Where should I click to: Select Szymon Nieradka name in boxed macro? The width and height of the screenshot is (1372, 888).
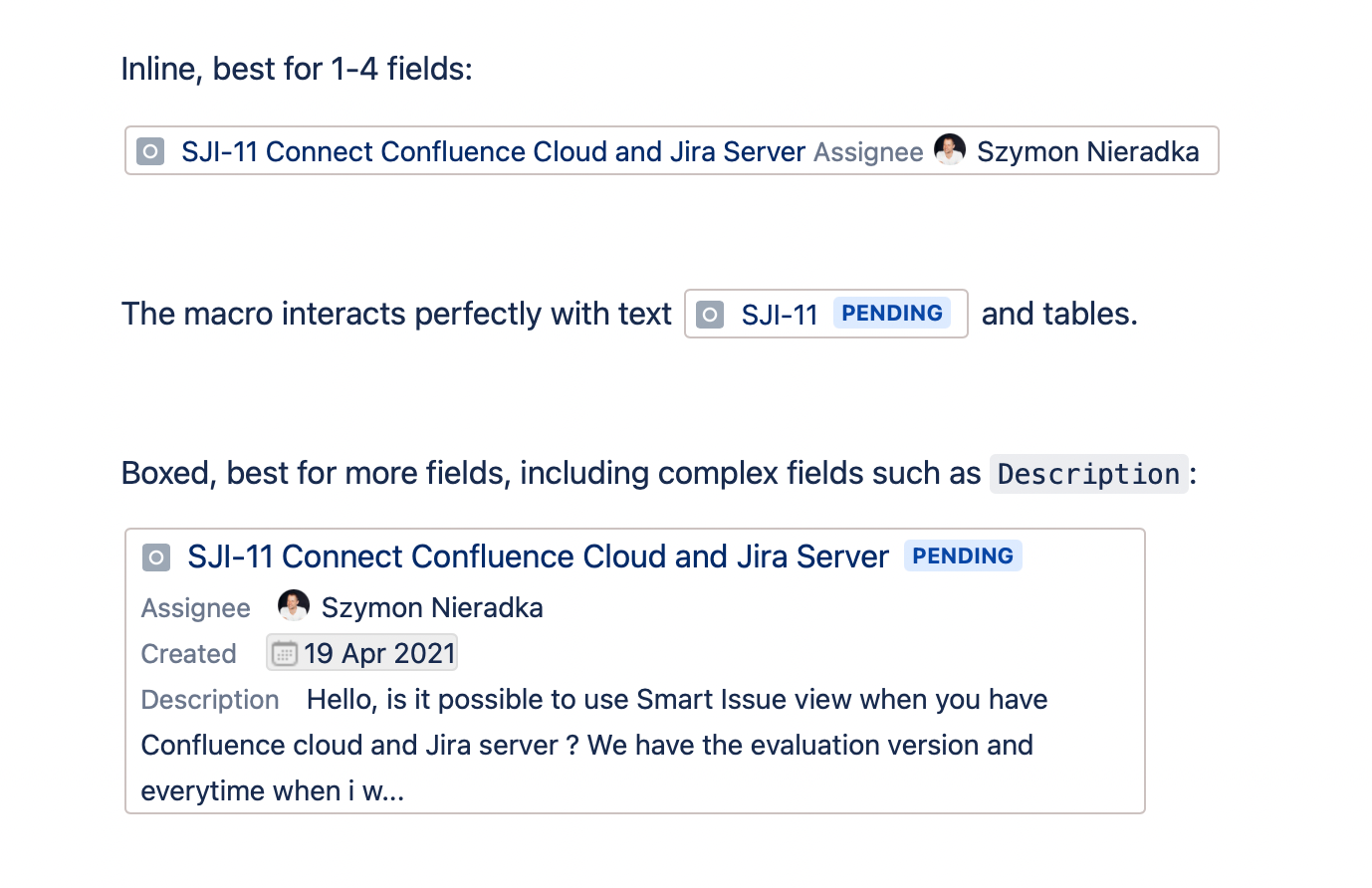pos(432,607)
